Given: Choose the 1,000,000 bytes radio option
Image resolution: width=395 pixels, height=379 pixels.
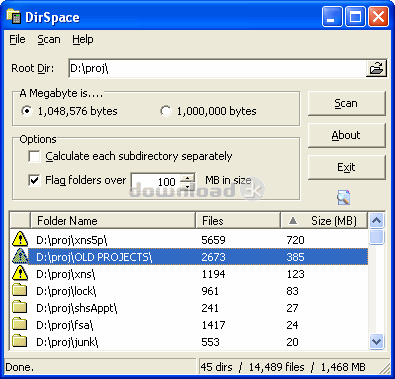Looking at the screenshot, I should pyautogui.click(x=165, y=111).
